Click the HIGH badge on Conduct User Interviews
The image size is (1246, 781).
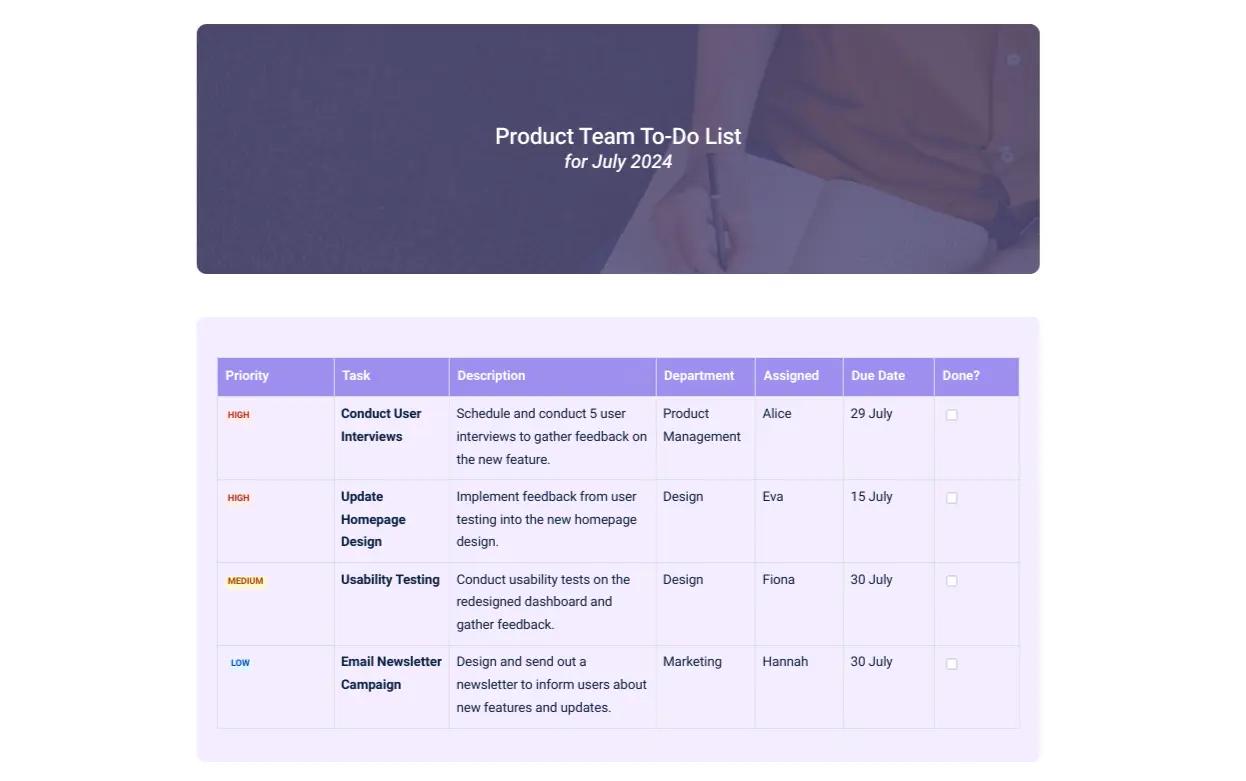238,414
